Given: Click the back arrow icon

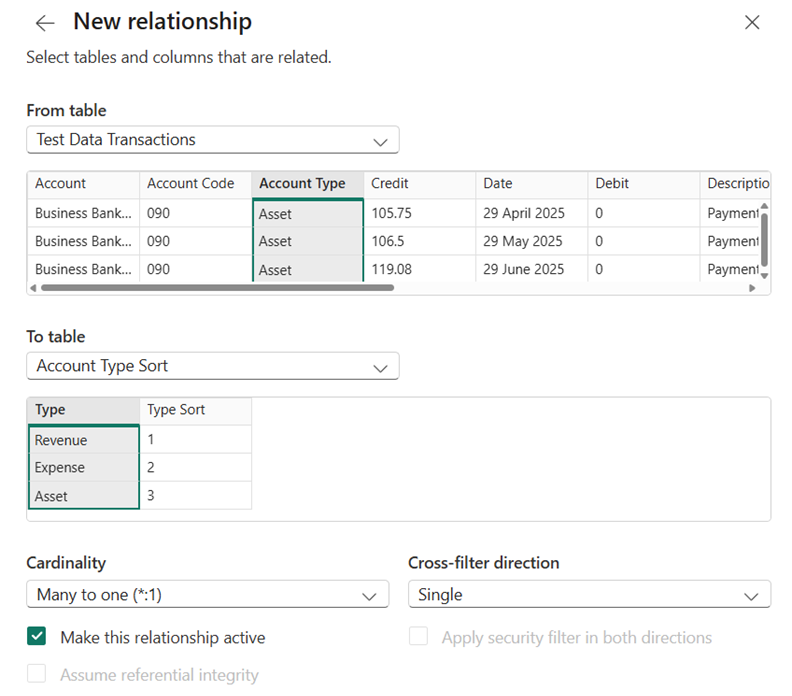Looking at the screenshot, I should click(45, 23).
